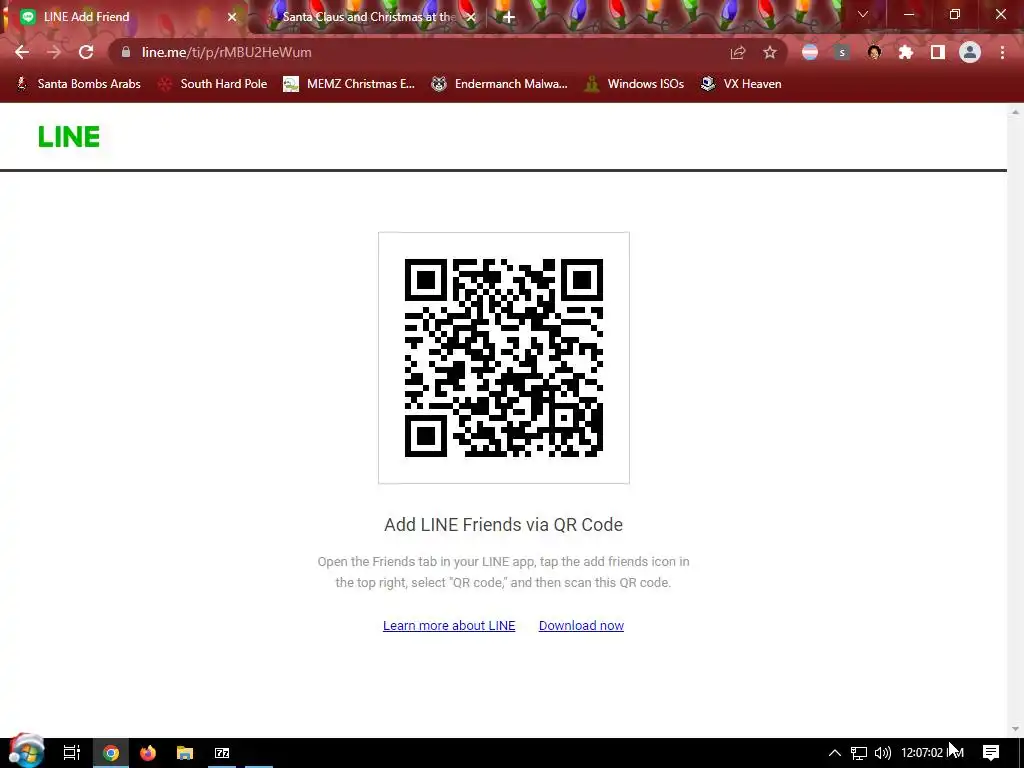Open the gray 's' extension icon
This screenshot has height=768, width=1024.
tap(842, 52)
